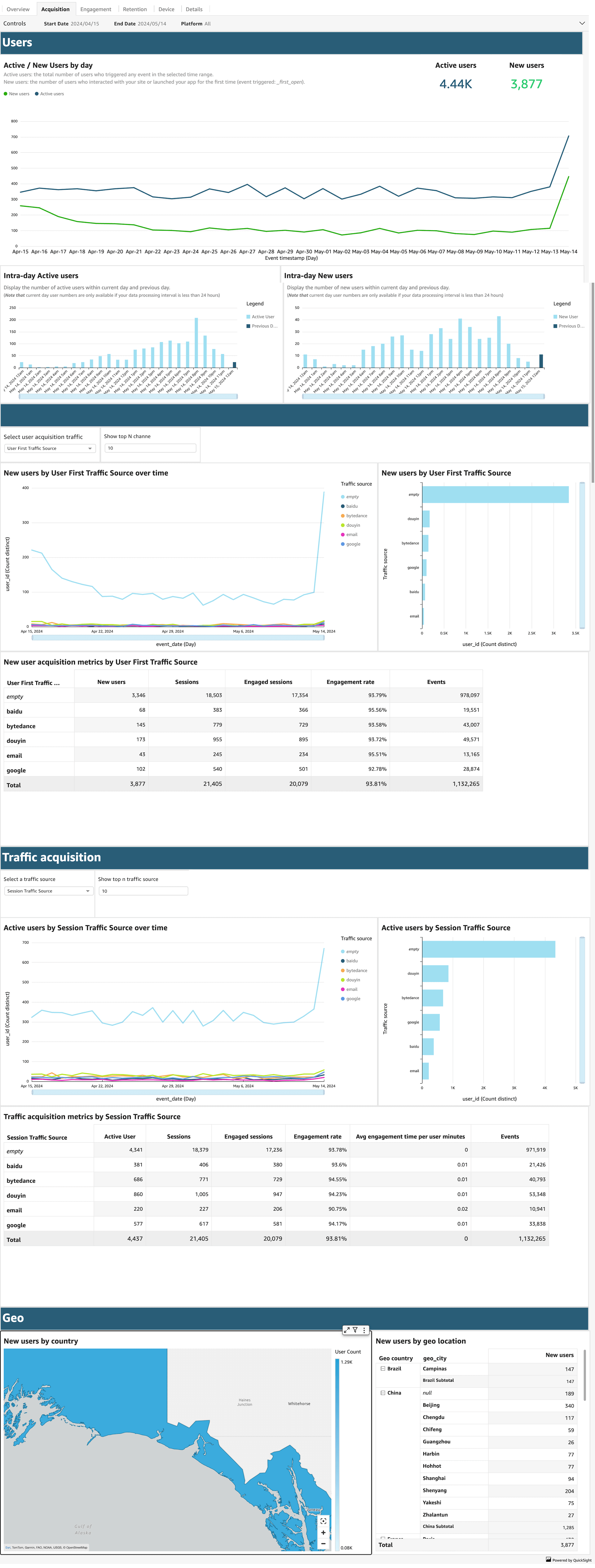595x1568 pixels.
Task: Select bytedance in New users over time legend
Action: coord(354,515)
